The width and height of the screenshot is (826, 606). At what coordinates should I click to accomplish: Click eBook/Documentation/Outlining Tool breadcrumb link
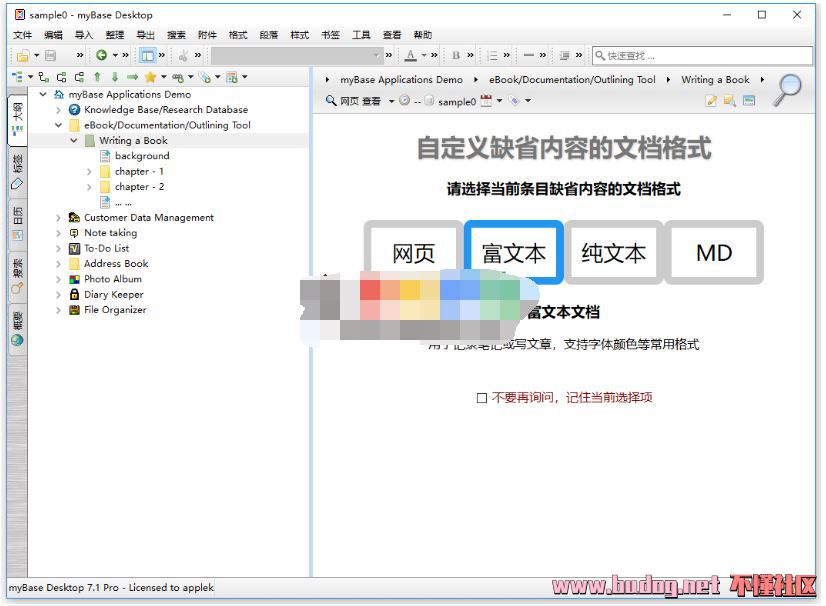[x=572, y=80]
